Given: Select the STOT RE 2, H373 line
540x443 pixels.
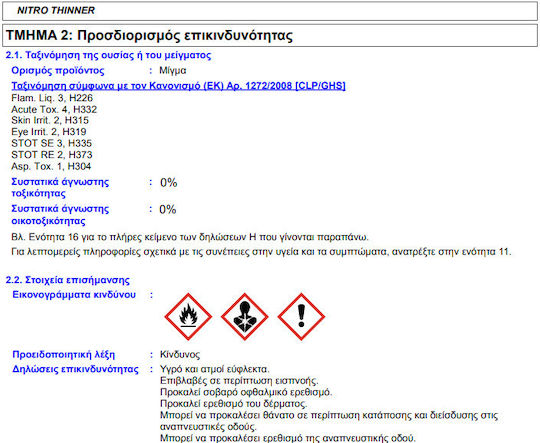Looking at the screenshot, I should tap(52, 155).
